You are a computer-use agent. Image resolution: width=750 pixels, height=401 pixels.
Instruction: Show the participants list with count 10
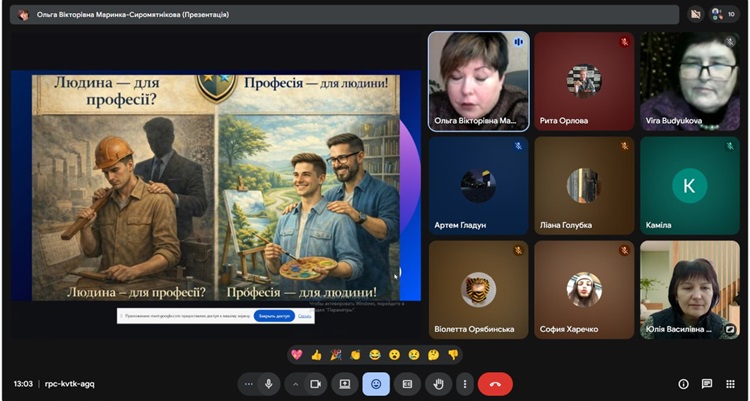(x=717, y=14)
